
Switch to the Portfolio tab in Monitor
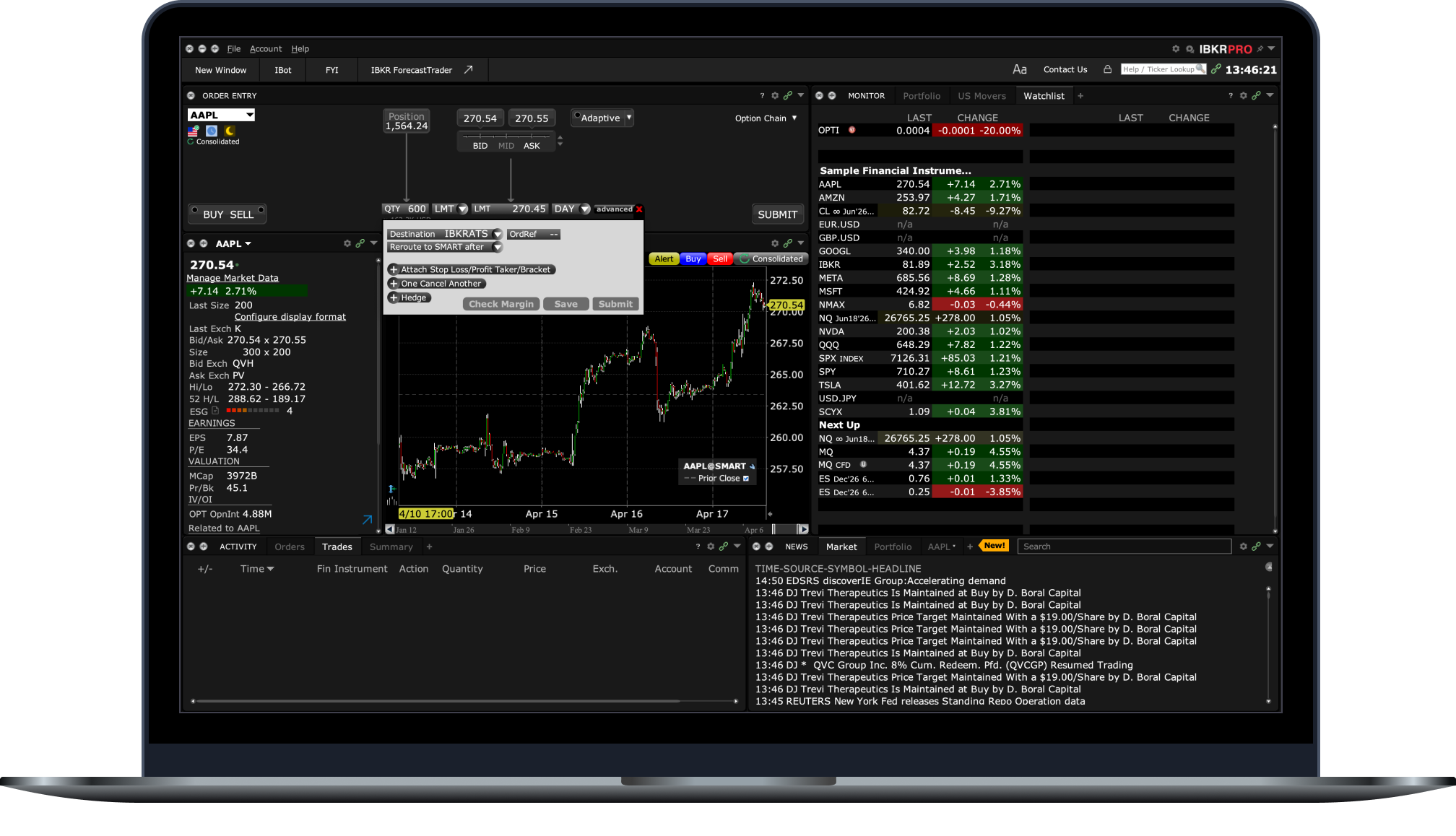[x=922, y=96]
